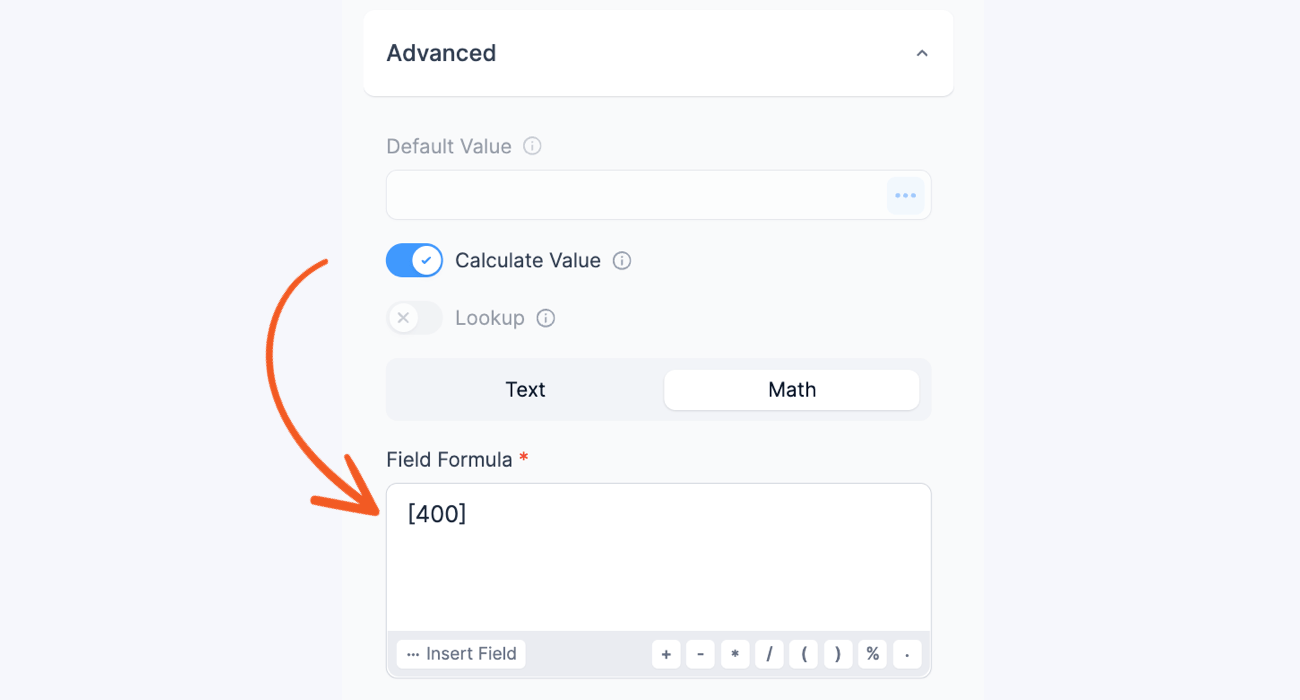Switch to the Text formula mode
The height and width of the screenshot is (700, 1300).
click(525, 390)
